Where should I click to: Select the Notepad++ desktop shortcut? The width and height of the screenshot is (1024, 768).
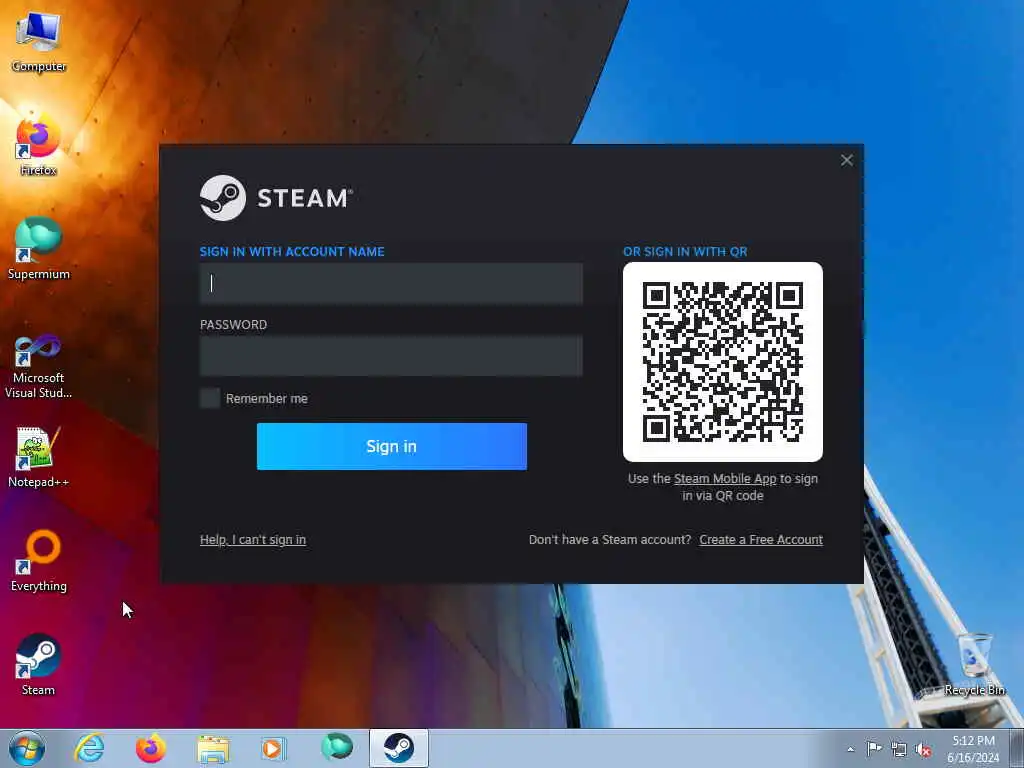click(x=39, y=457)
